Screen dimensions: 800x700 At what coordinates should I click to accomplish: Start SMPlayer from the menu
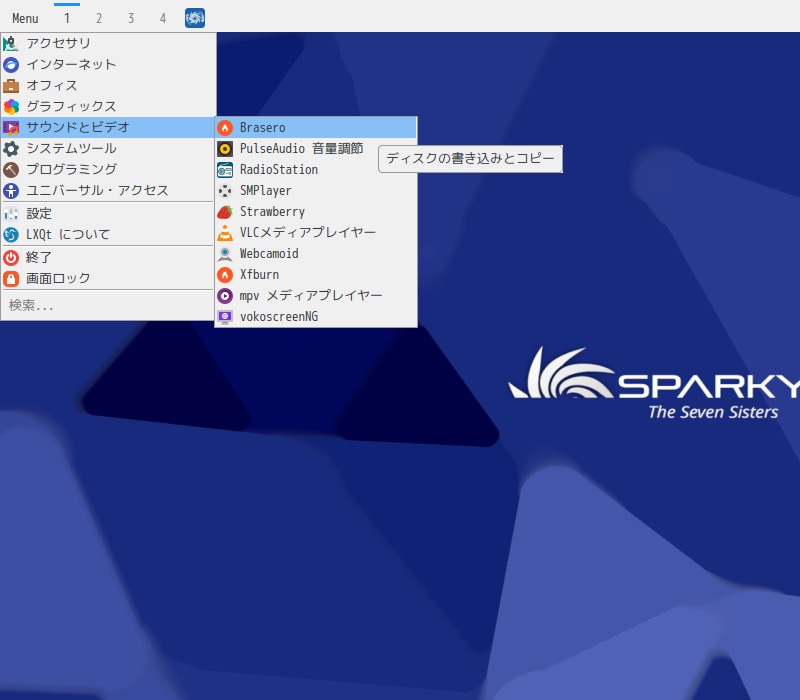pos(316,191)
